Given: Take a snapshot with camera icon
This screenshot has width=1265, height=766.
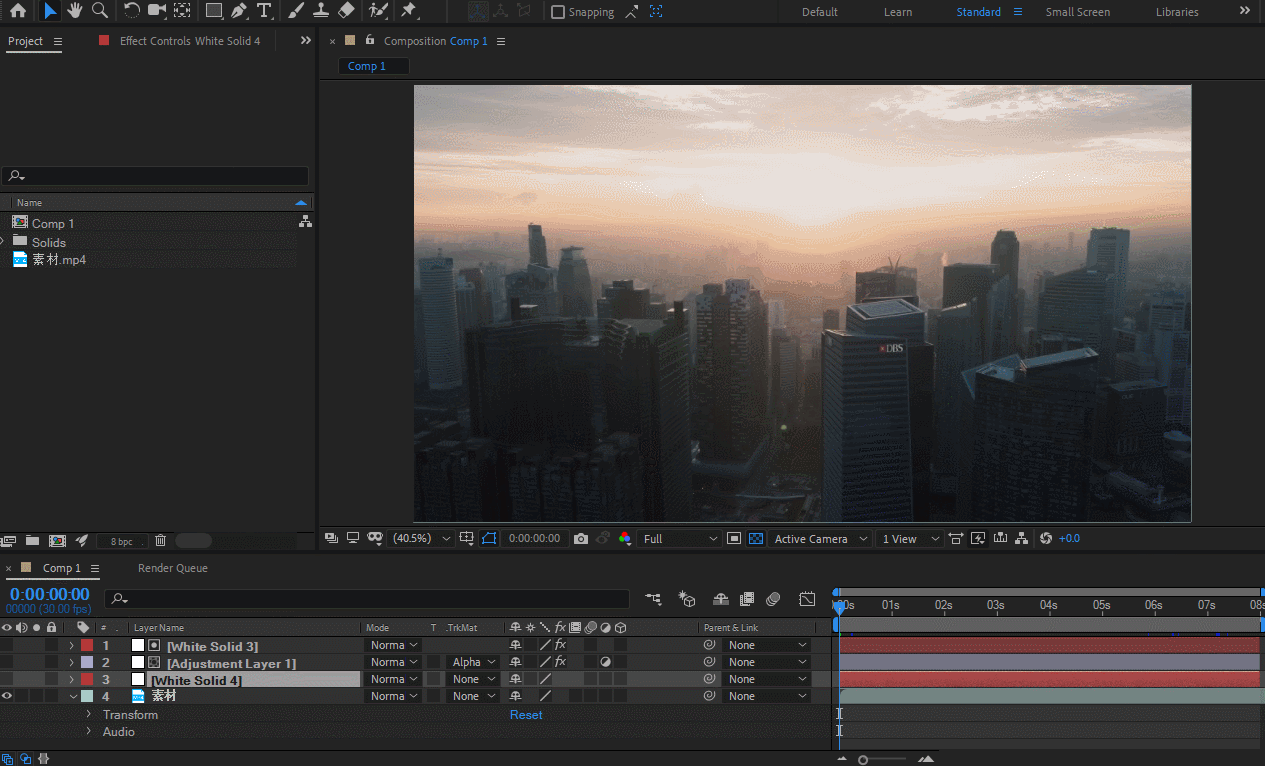Looking at the screenshot, I should point(581,539).
